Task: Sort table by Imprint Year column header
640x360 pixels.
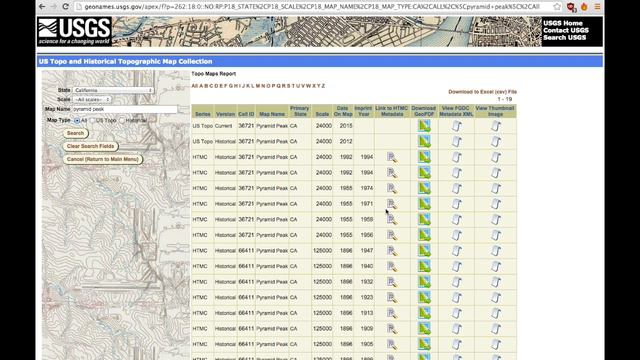Action: click(x=363, y=111)
